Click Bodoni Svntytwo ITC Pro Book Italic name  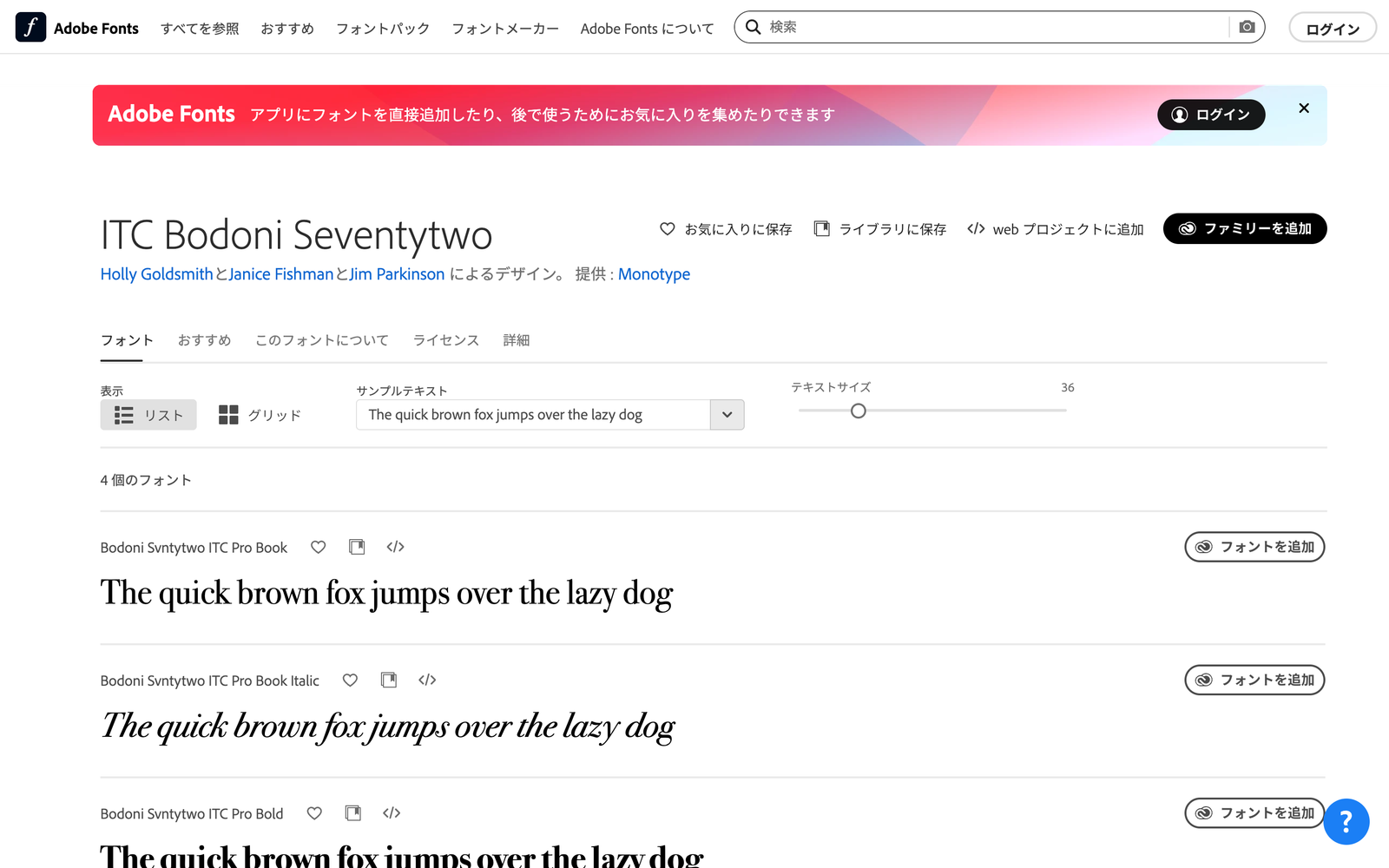point(210,681)
